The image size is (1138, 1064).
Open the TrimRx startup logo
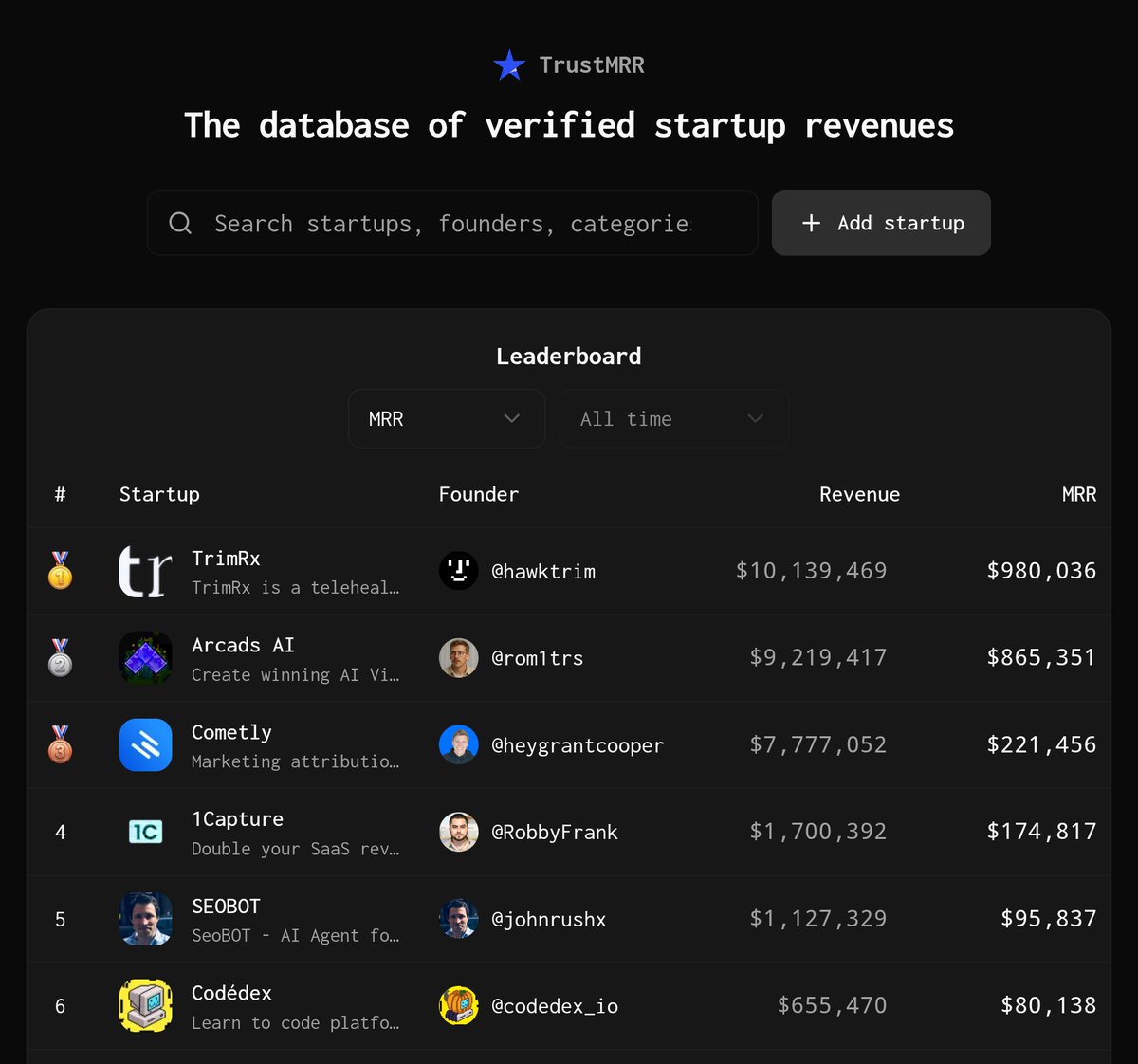coord(145,571)
